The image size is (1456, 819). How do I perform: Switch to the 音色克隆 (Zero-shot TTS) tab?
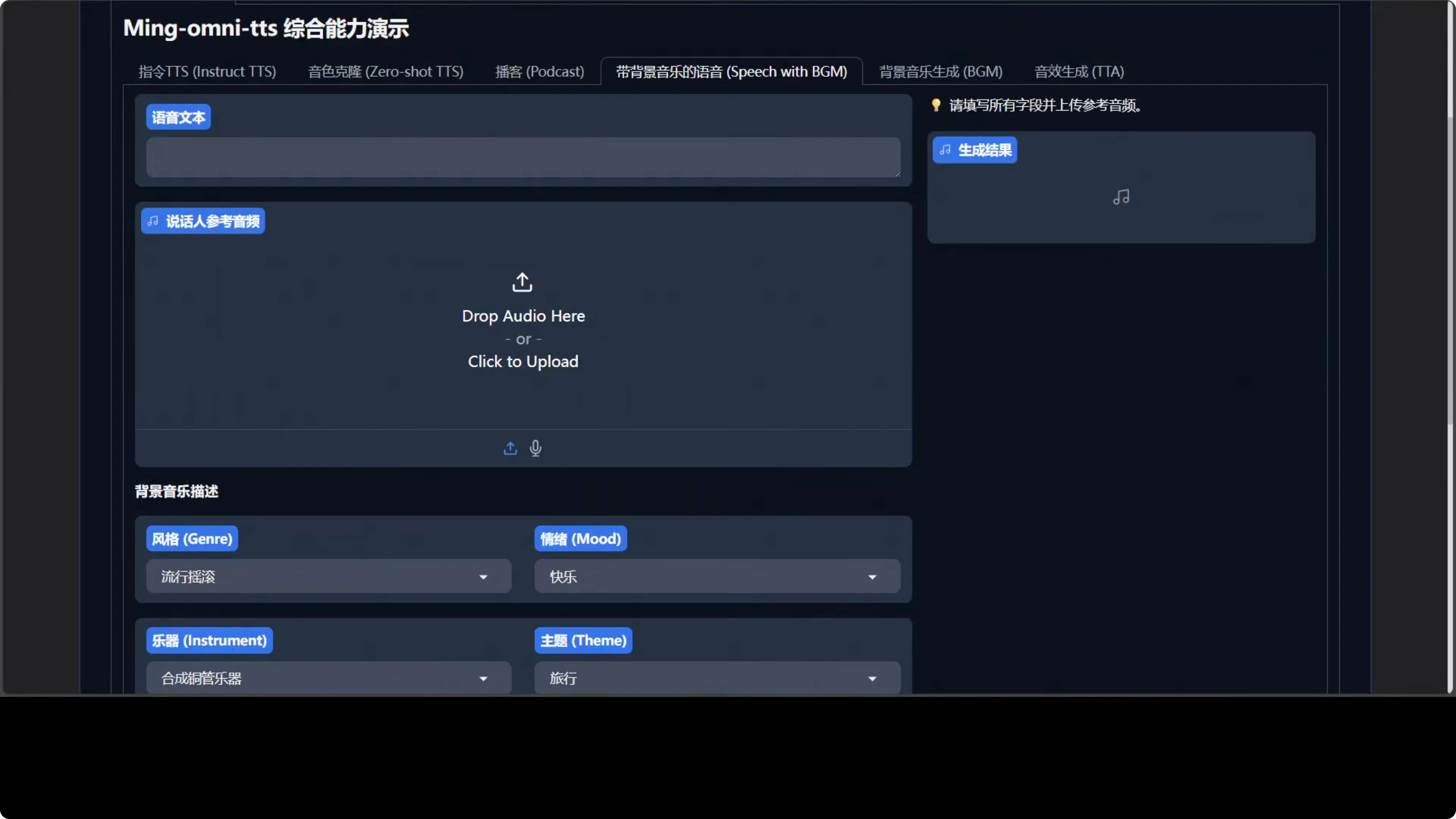(x=386, y=71)
